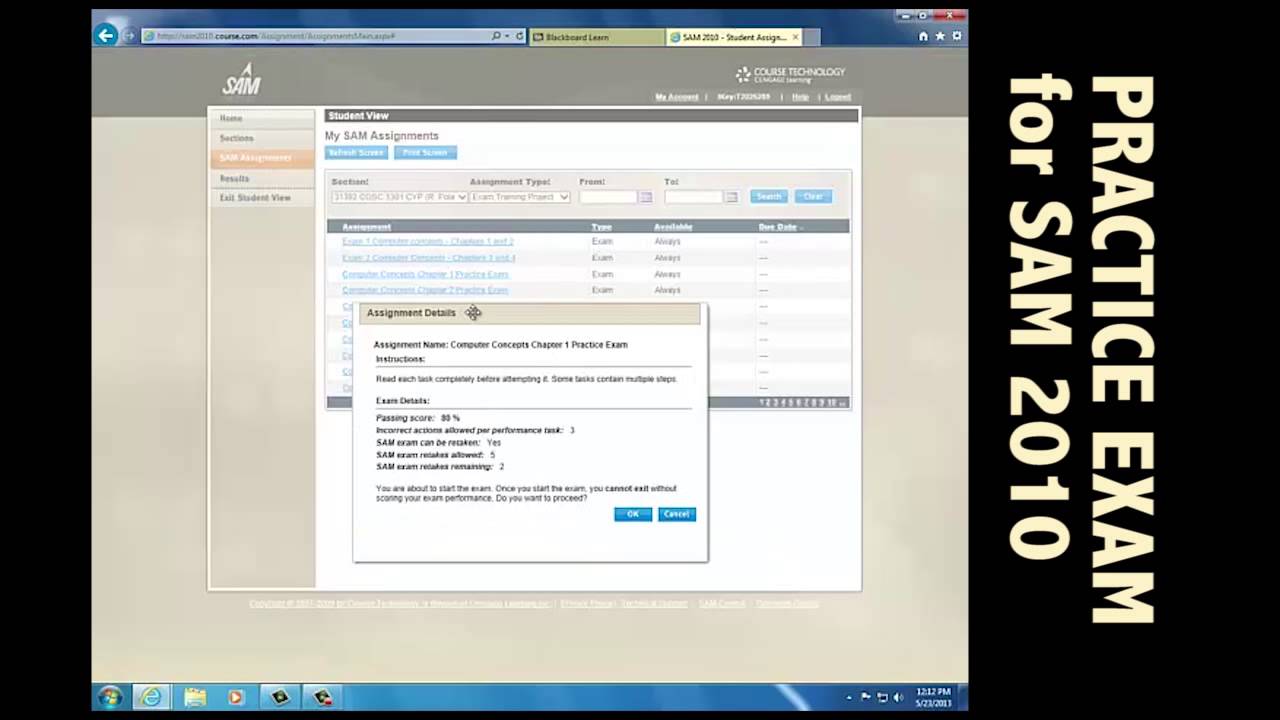Click the Logout link

[838, 97]
